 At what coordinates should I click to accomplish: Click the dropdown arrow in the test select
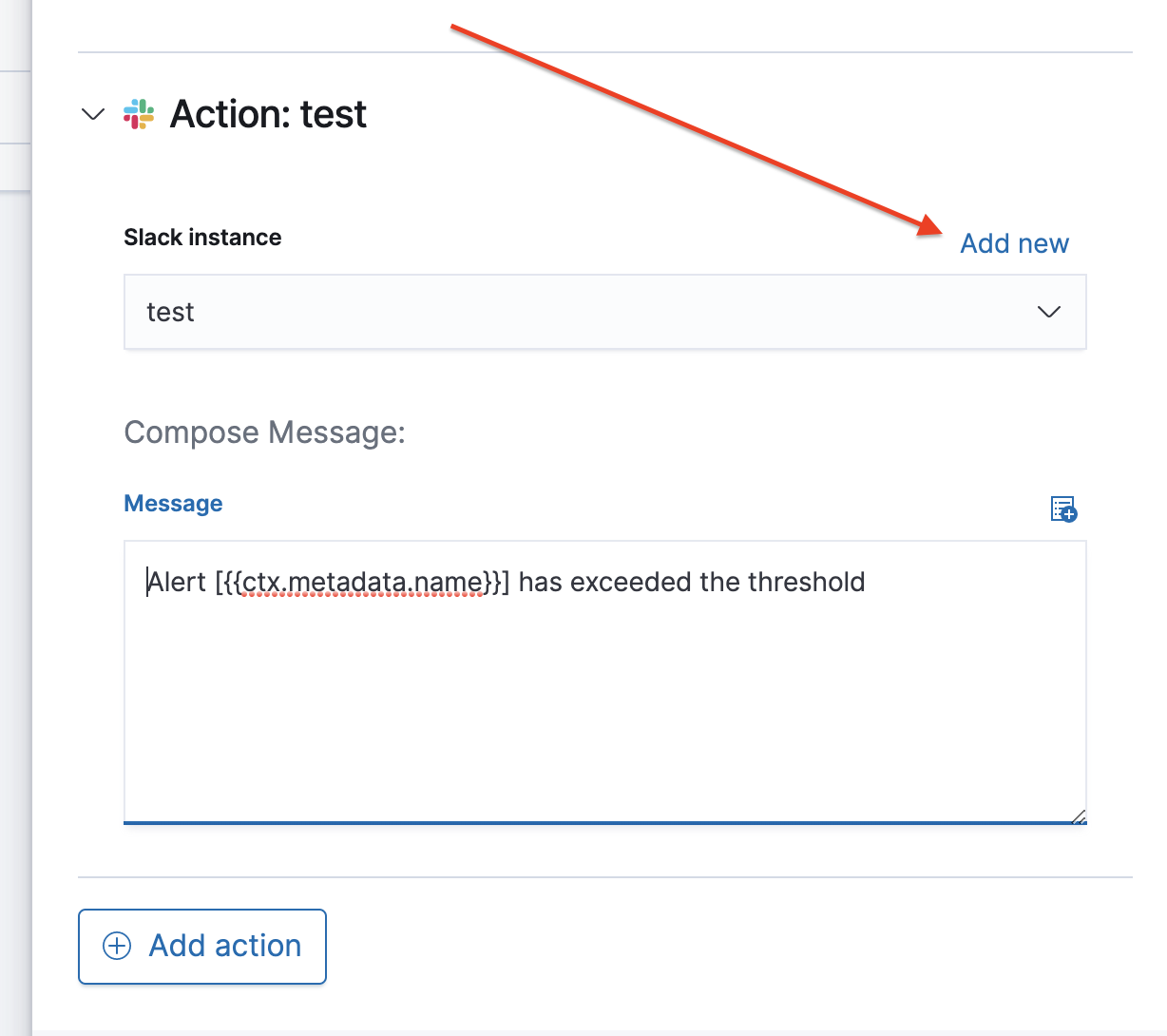[1049, 312]
